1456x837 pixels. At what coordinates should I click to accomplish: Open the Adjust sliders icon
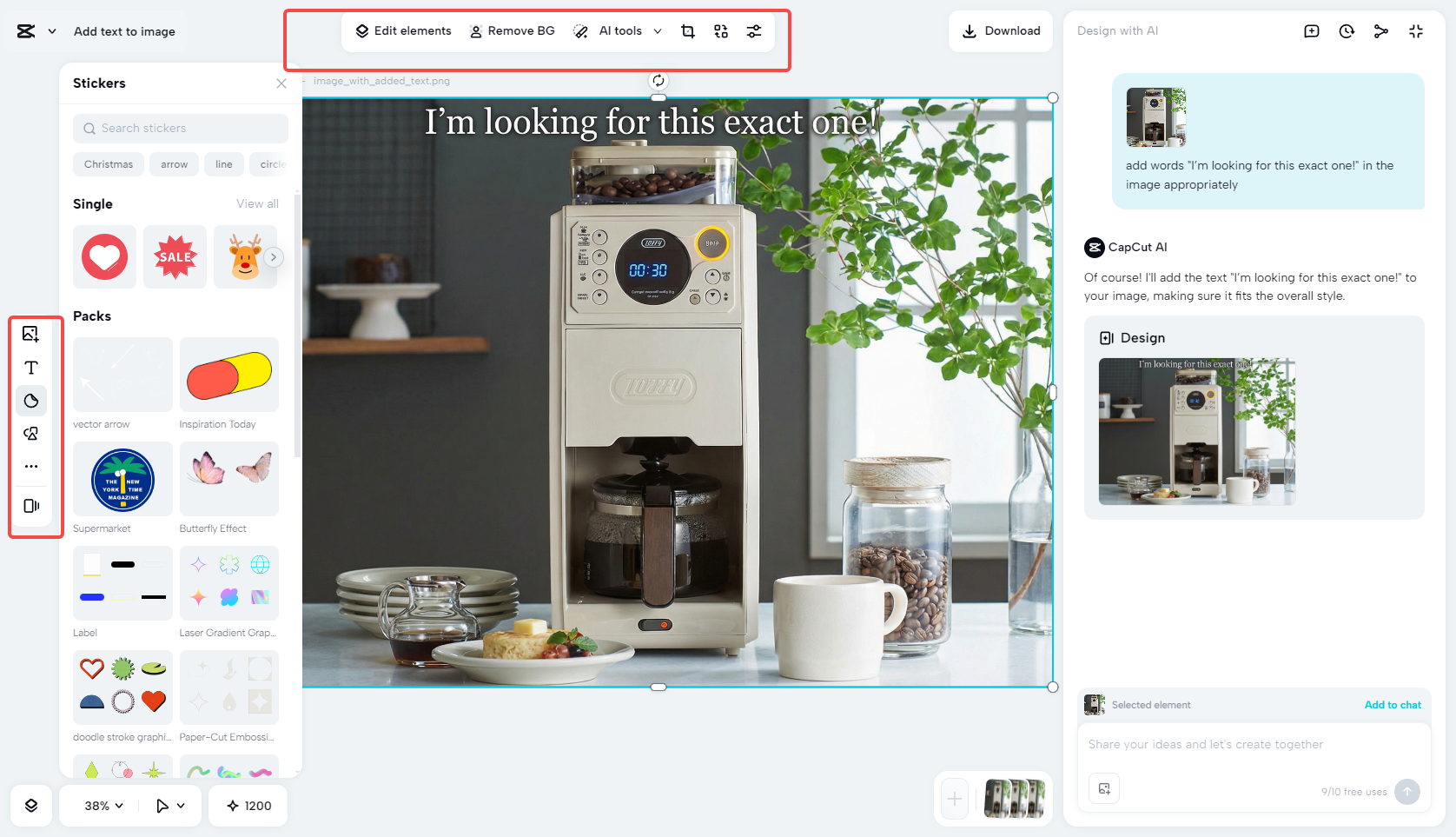pyautogui.click(x=754, y=31)
